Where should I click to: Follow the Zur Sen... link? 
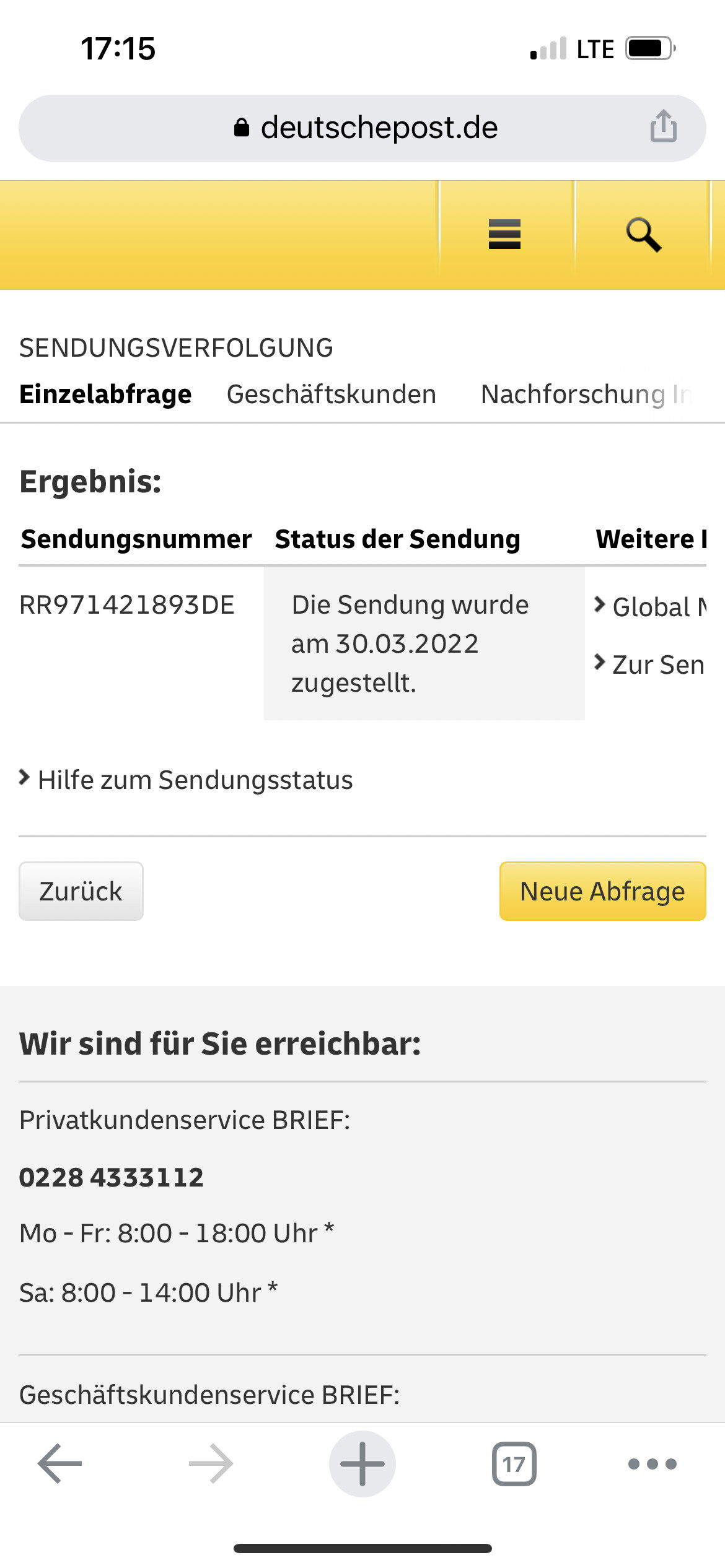651,664
